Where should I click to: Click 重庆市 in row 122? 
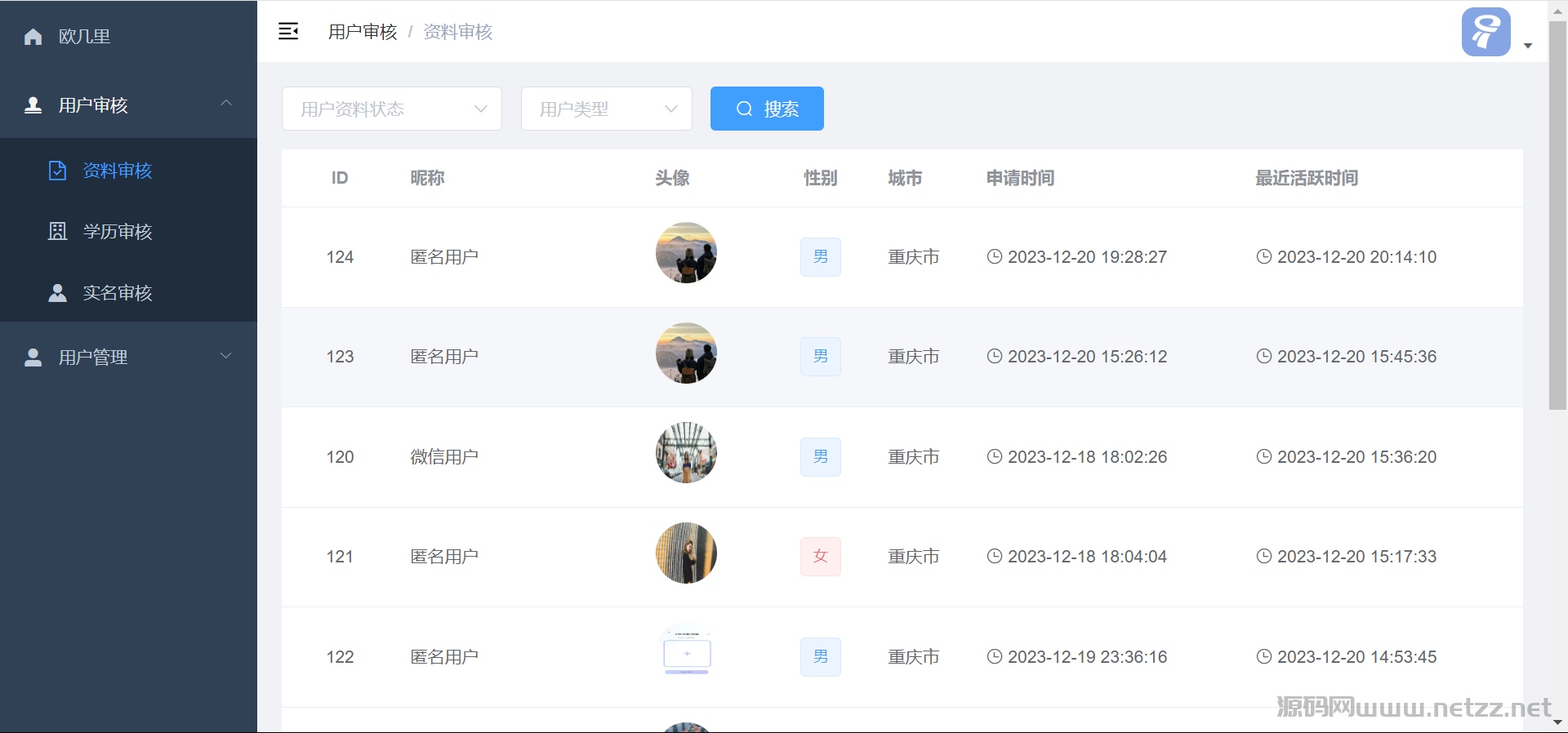click(x=914, y=657)
